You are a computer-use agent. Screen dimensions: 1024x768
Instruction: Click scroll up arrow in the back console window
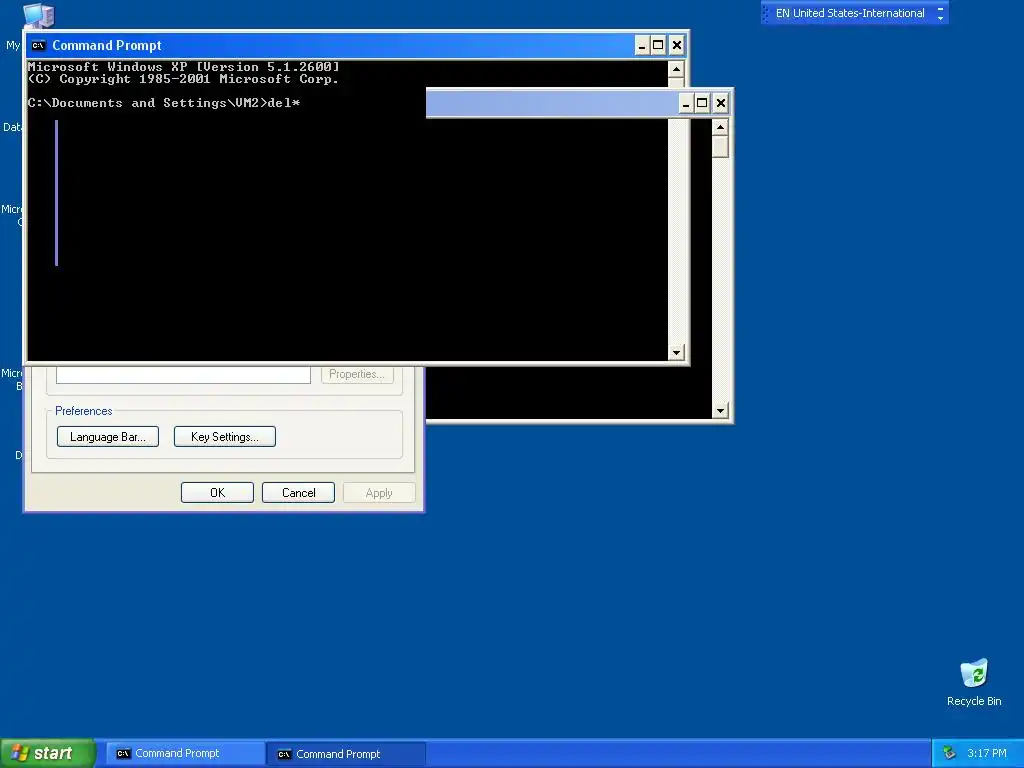pyautogui.click(x=720, y=127)
